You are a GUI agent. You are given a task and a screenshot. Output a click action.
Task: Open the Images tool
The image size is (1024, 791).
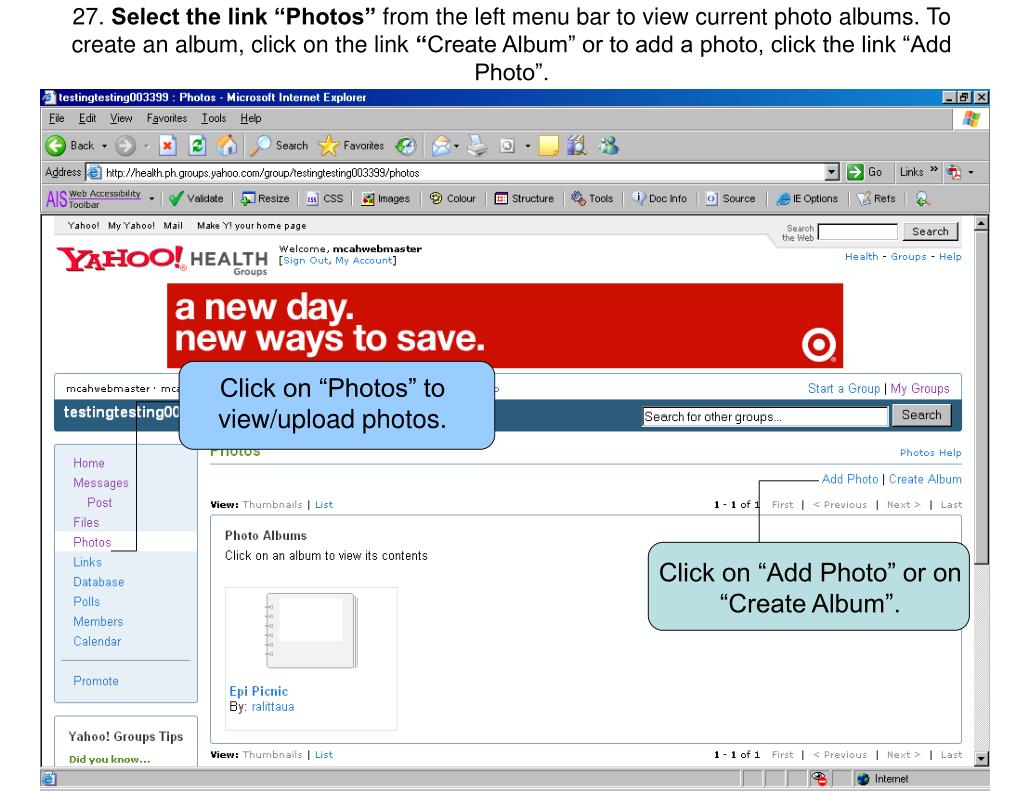click(x=386, y=199)
